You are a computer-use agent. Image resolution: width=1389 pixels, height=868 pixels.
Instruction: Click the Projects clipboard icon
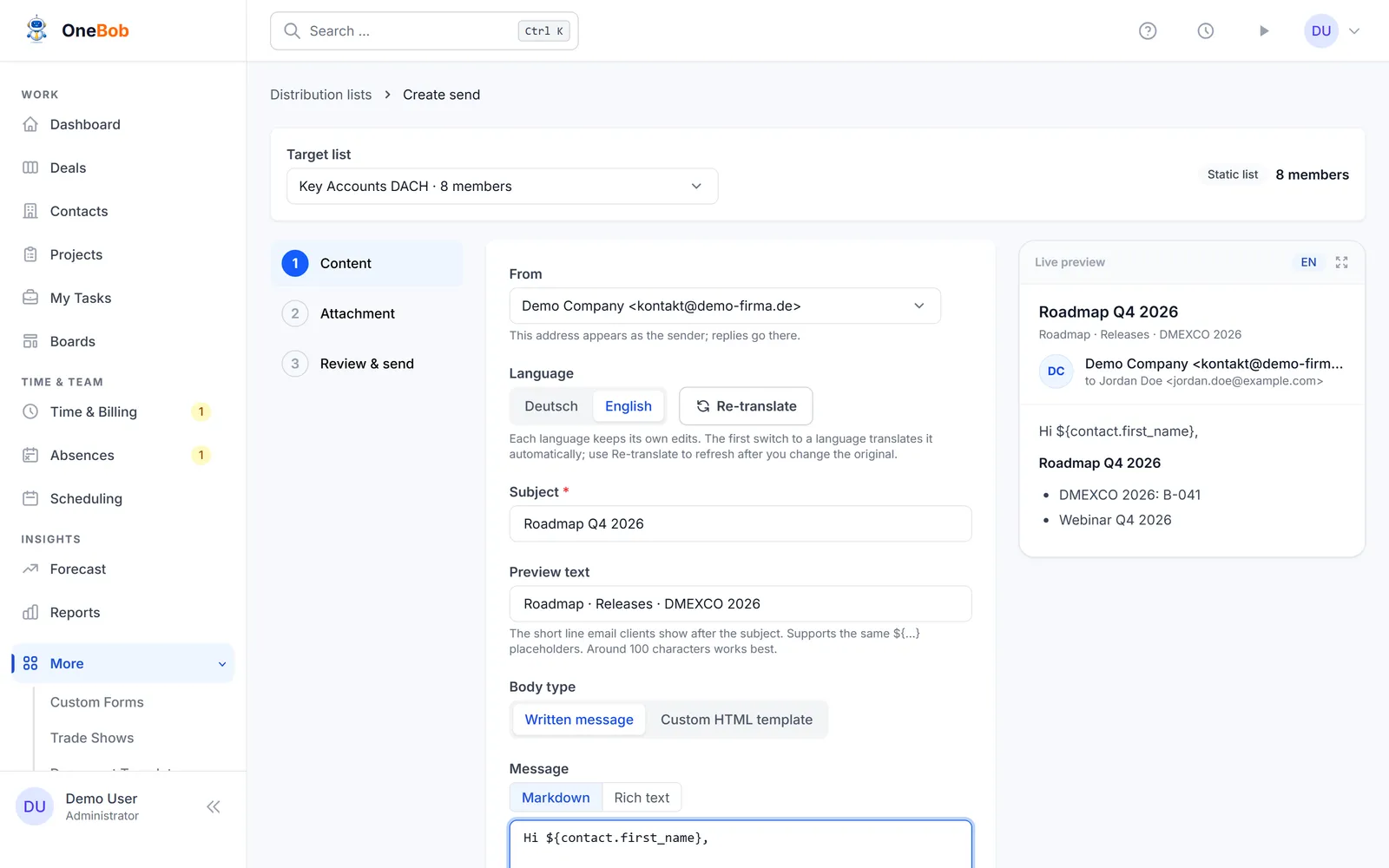point(30,254)
